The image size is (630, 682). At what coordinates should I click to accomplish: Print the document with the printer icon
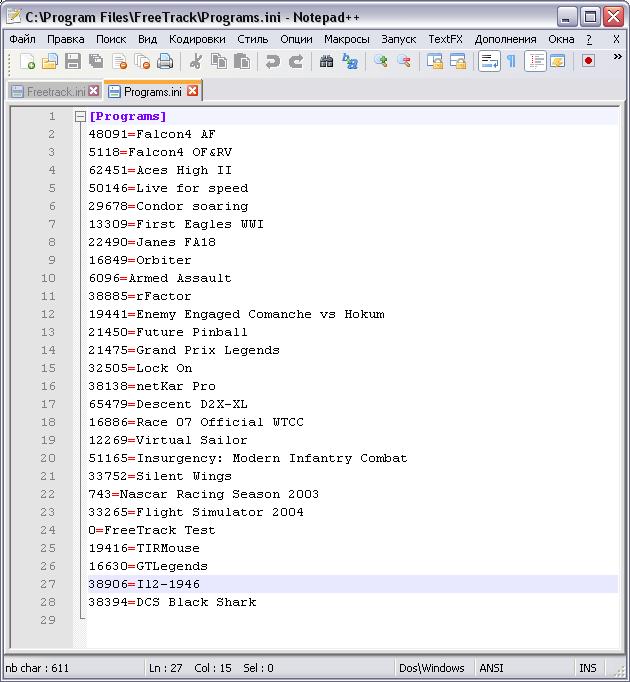point(165,61)
